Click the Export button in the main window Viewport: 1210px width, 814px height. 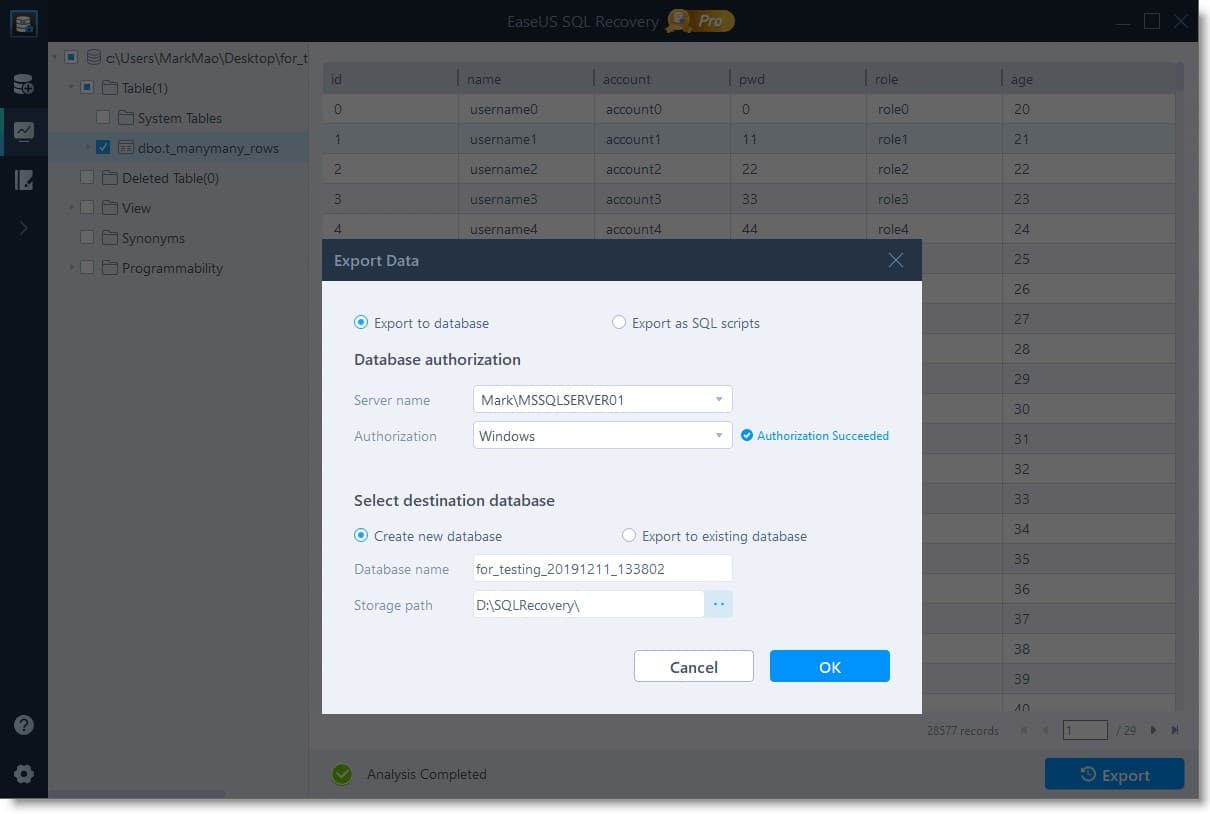(1115, 775)
